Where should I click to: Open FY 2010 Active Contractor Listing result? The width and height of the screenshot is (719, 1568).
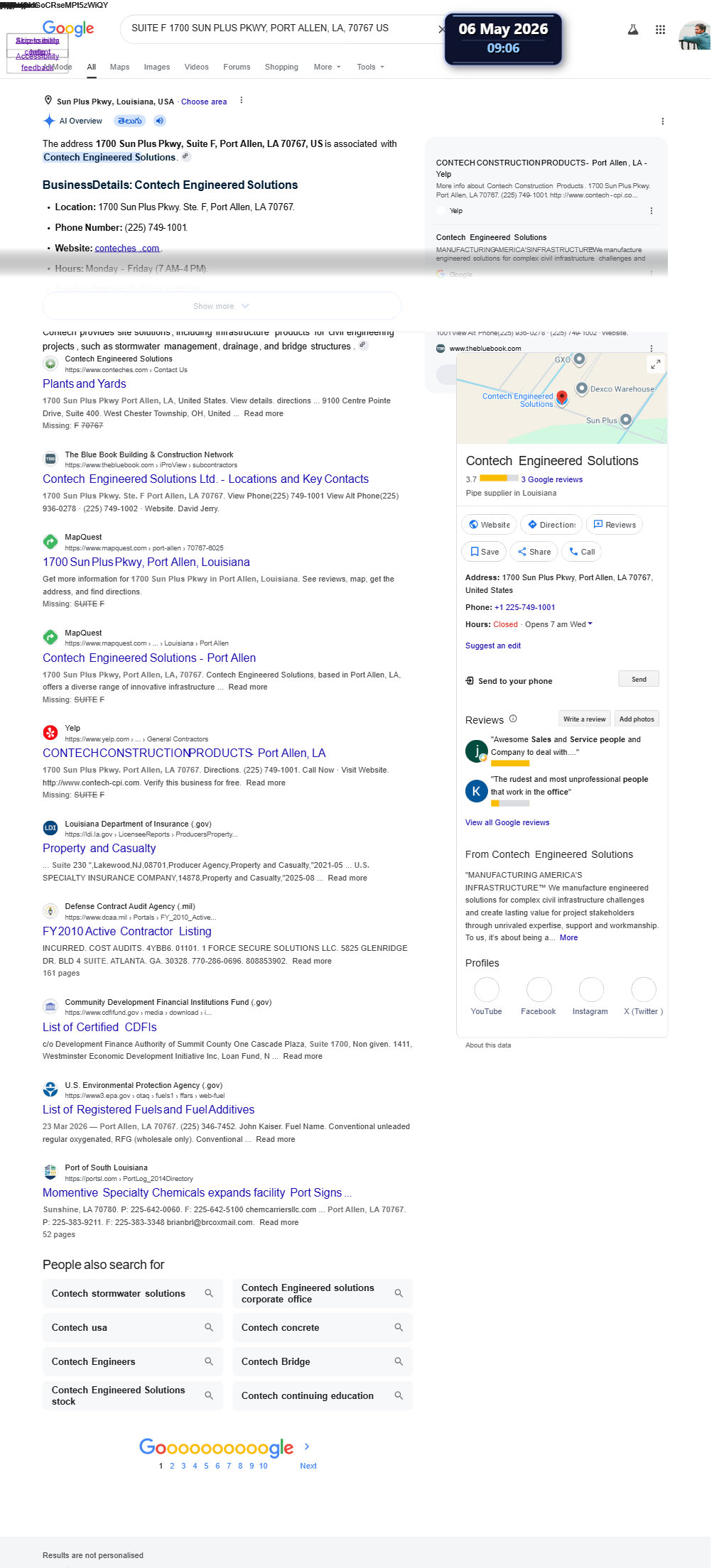point(127,931)
